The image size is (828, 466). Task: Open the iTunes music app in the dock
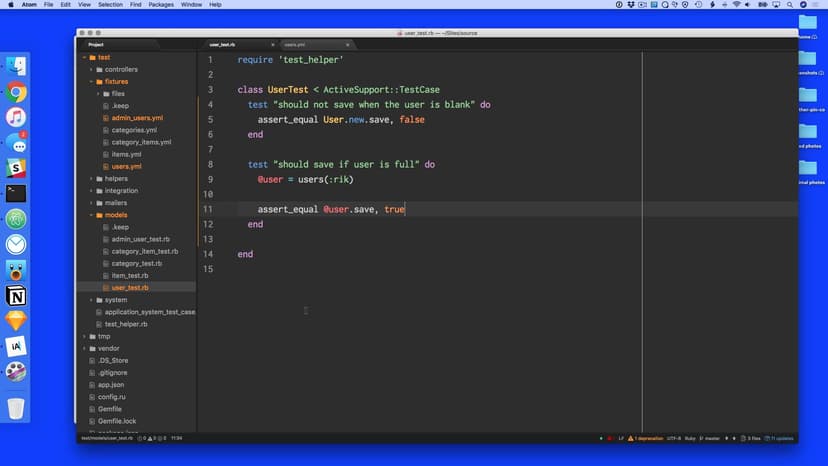[x=16, y=118]
